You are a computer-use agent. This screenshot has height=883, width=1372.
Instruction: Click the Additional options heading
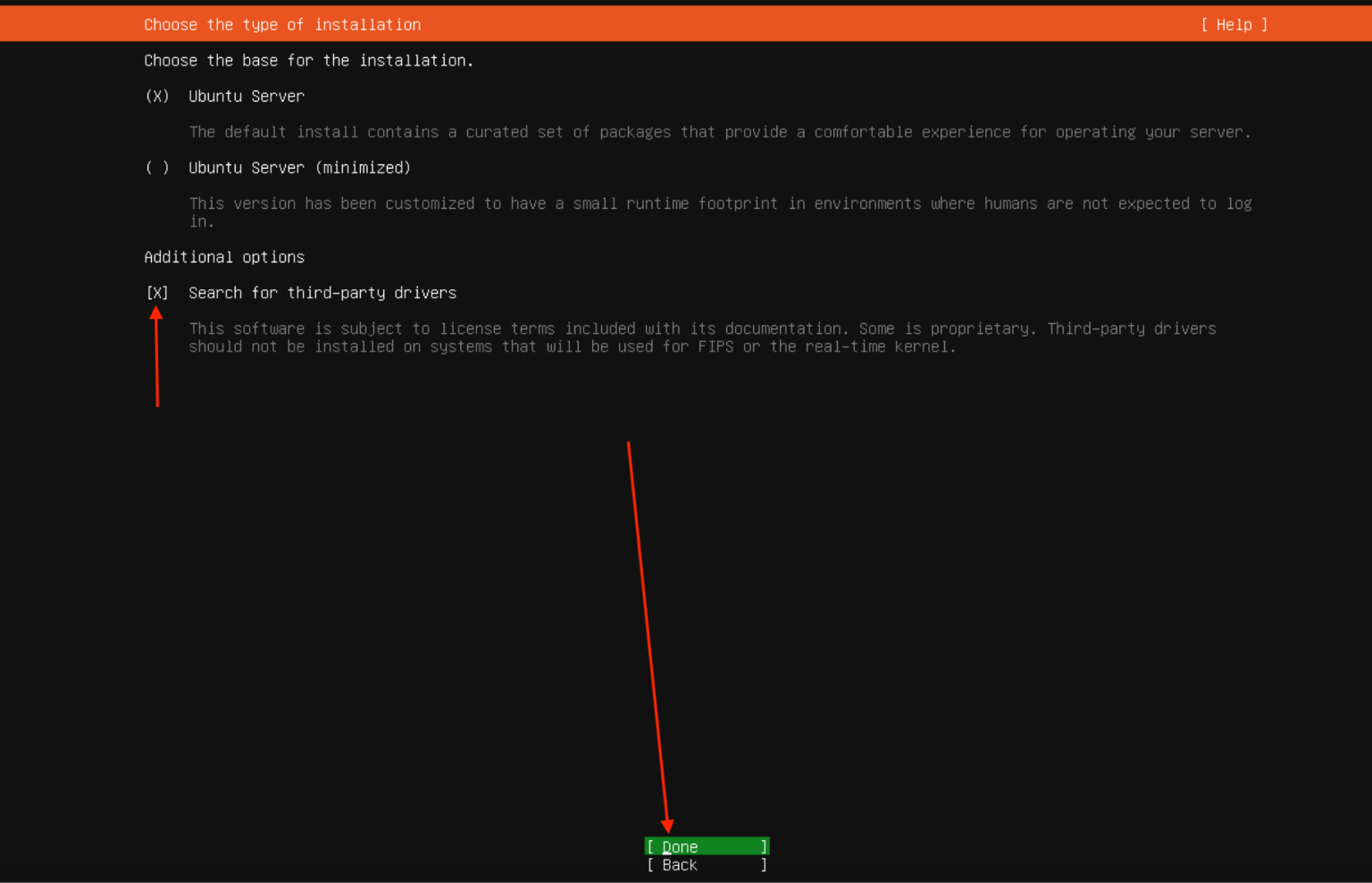coord(224,257)
